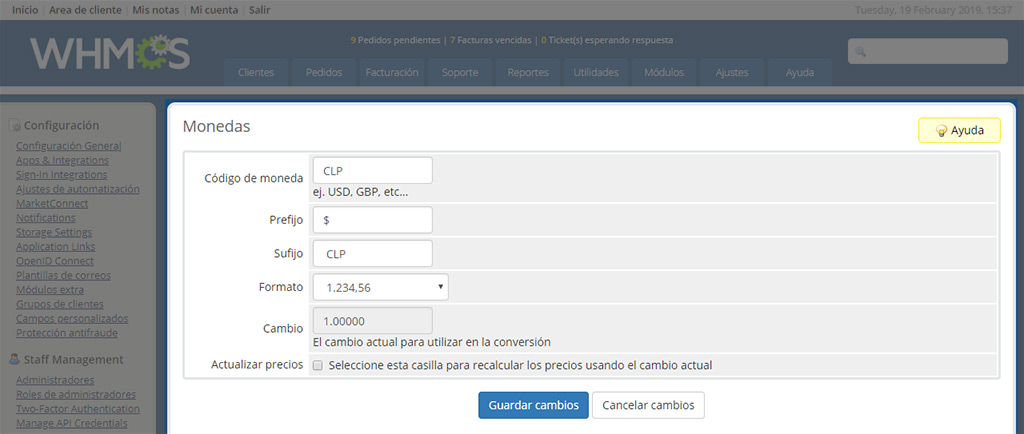Open the Soporte menu tab
1024x434 pixels.
point(460,72)
